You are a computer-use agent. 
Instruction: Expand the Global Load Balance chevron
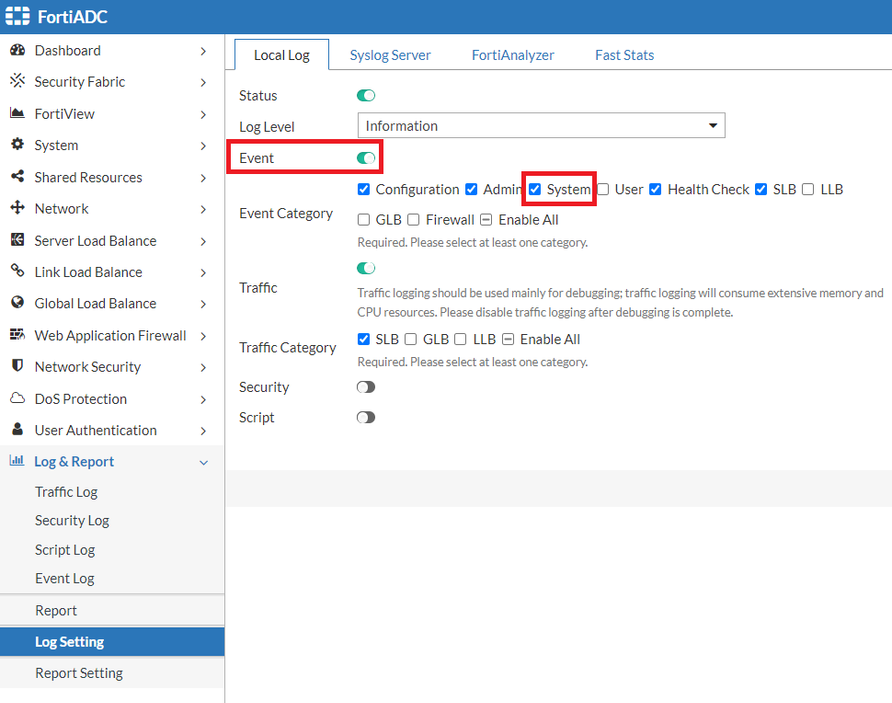(x=204, y=304)
